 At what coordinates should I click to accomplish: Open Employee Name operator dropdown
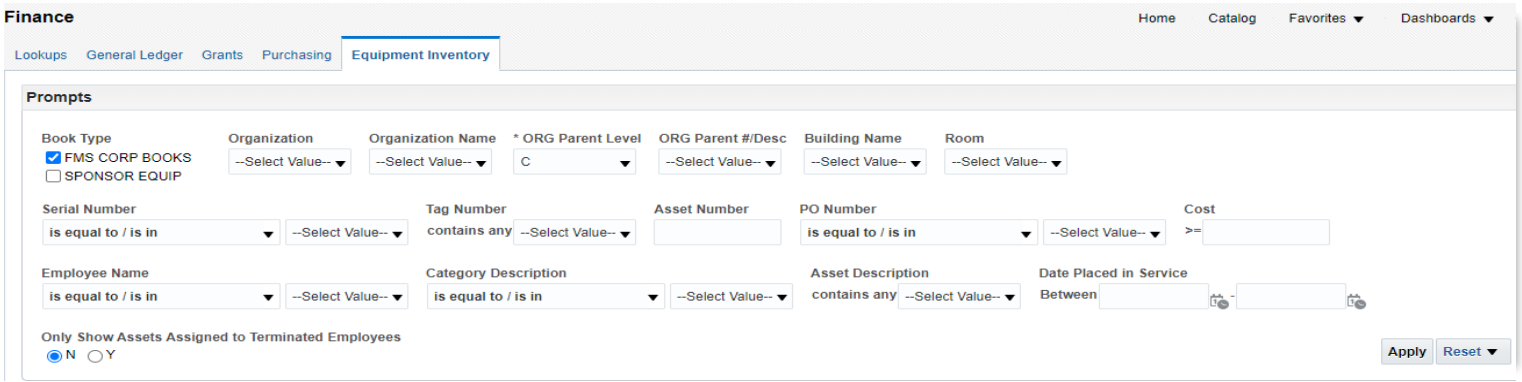161,297
